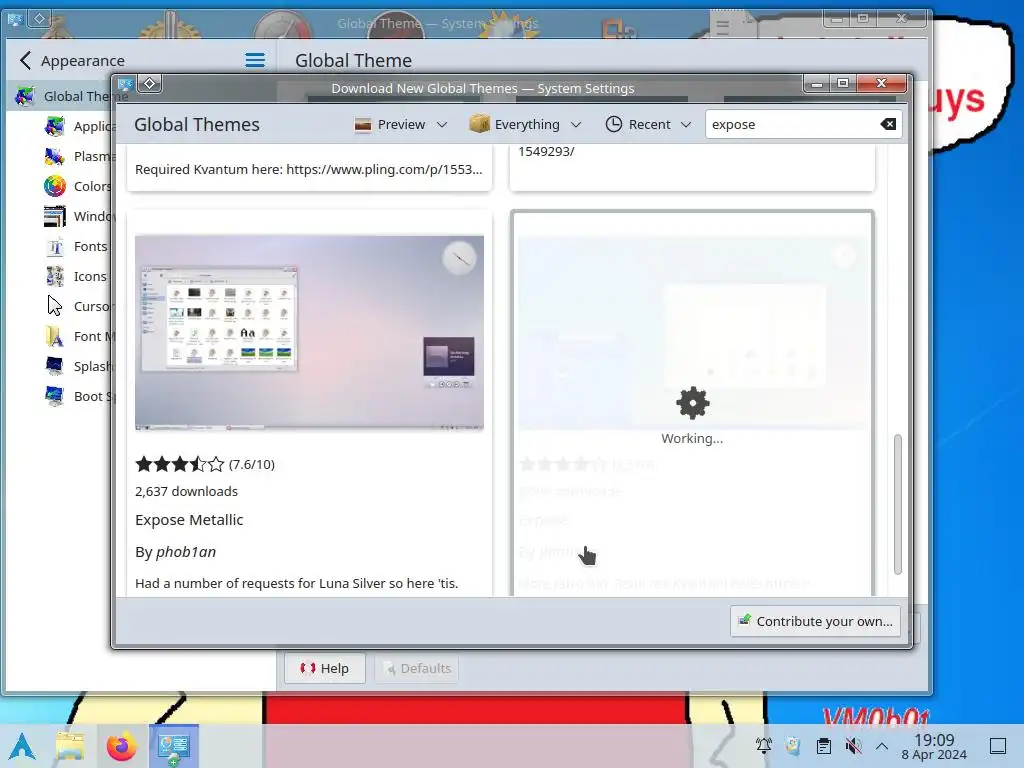Open the Cursors sidebar icon
Screen dimensions: 1024x768
coord(55,306)
